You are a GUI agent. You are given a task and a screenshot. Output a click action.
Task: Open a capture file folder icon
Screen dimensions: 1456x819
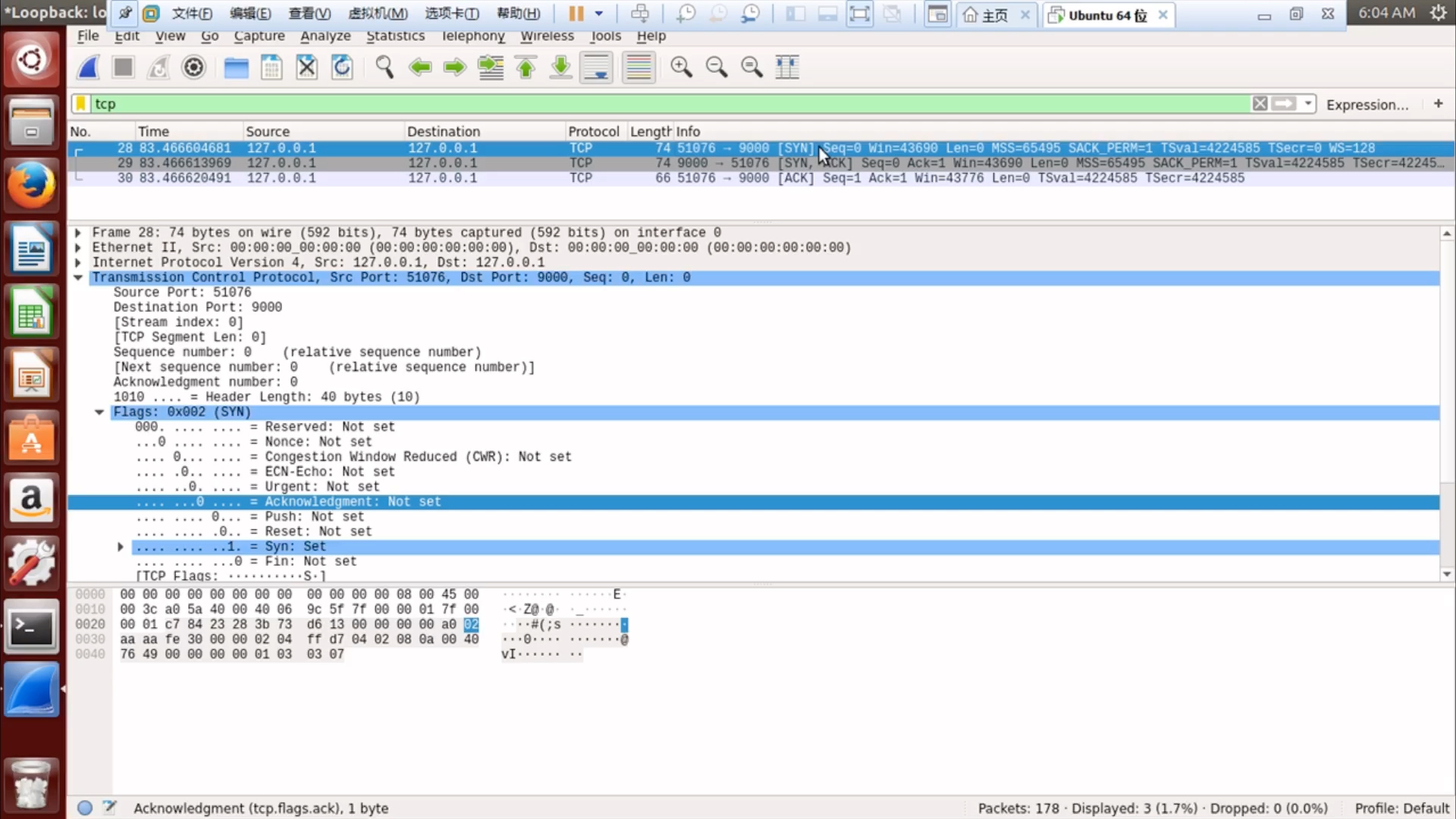point(236,67)
